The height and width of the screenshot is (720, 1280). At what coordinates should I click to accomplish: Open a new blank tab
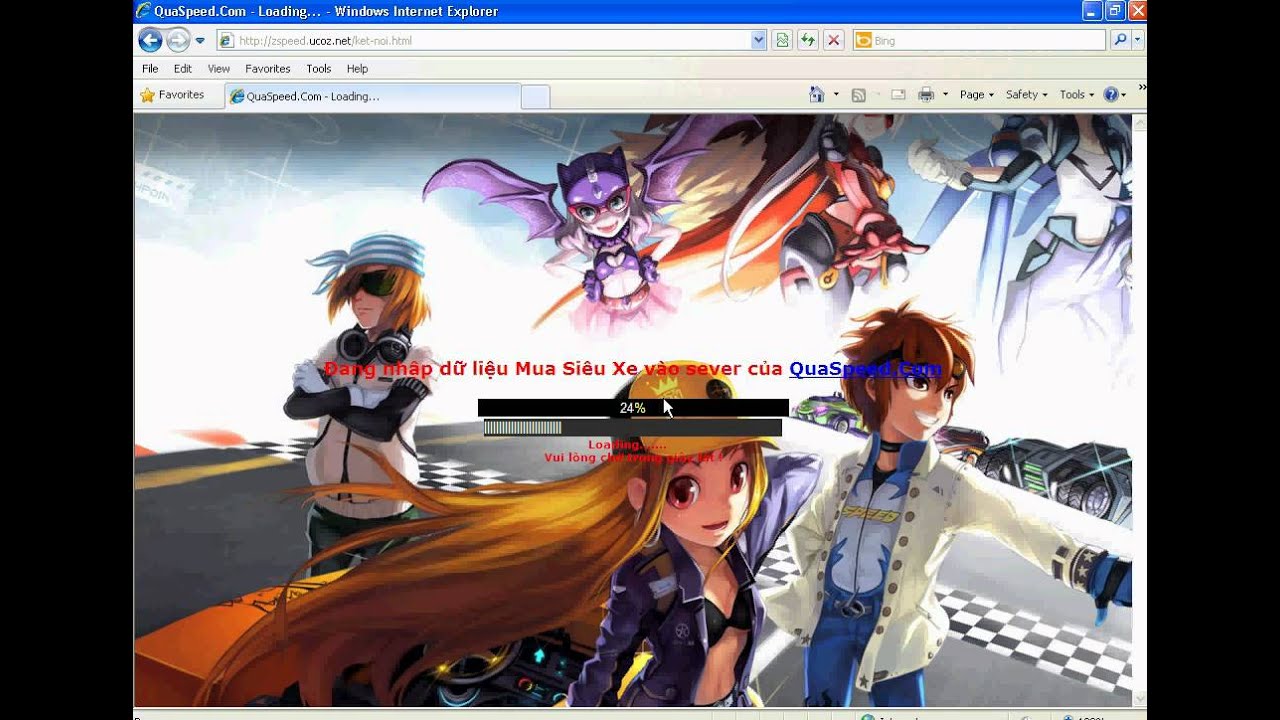point(535,97)
